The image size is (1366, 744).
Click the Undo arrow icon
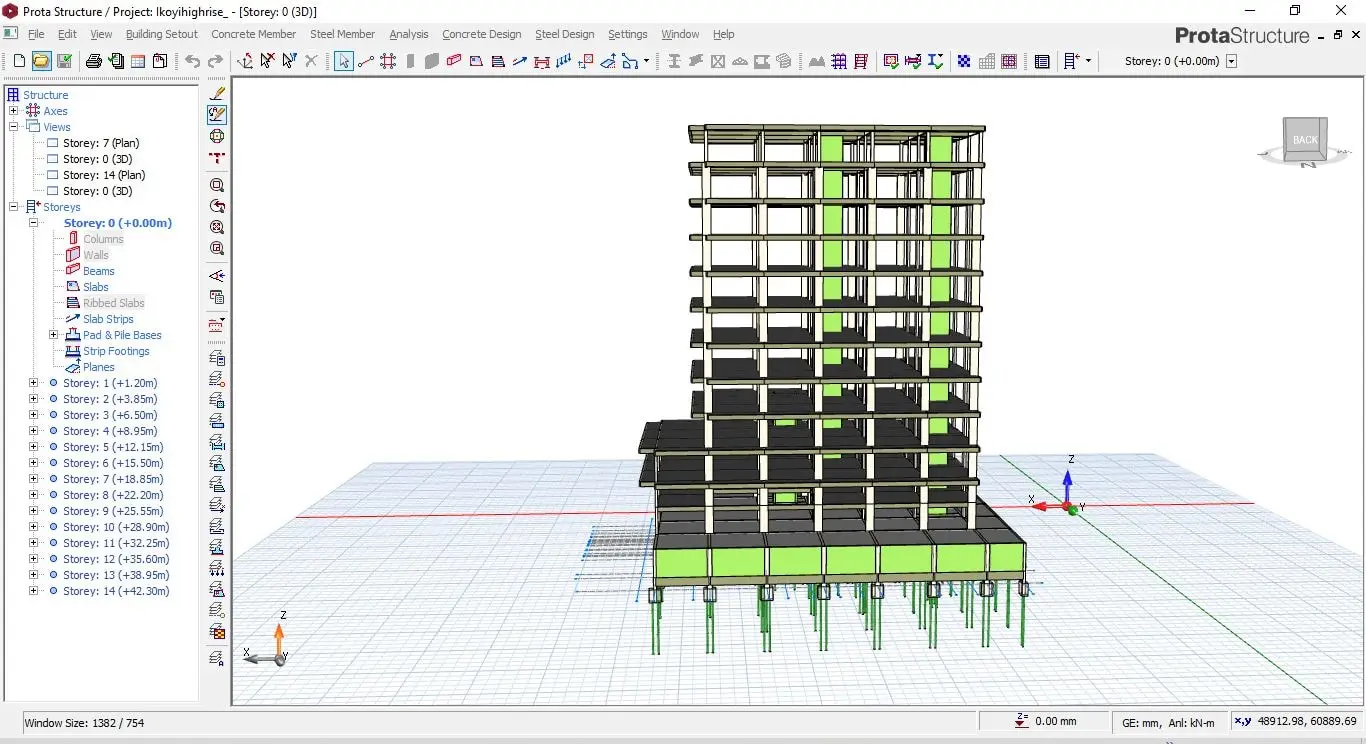[192, 61]
